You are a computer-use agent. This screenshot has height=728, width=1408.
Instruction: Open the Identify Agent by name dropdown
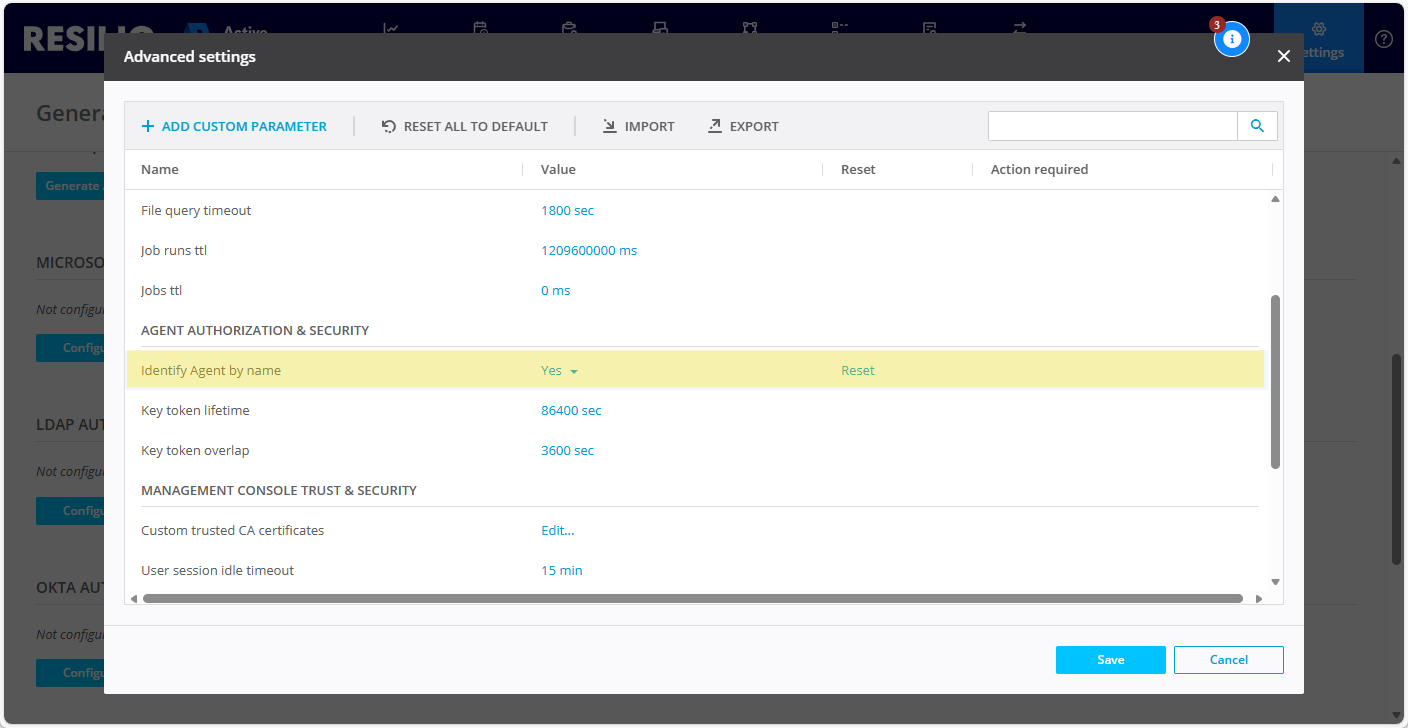pyautogui.click(x=560, y=371)
